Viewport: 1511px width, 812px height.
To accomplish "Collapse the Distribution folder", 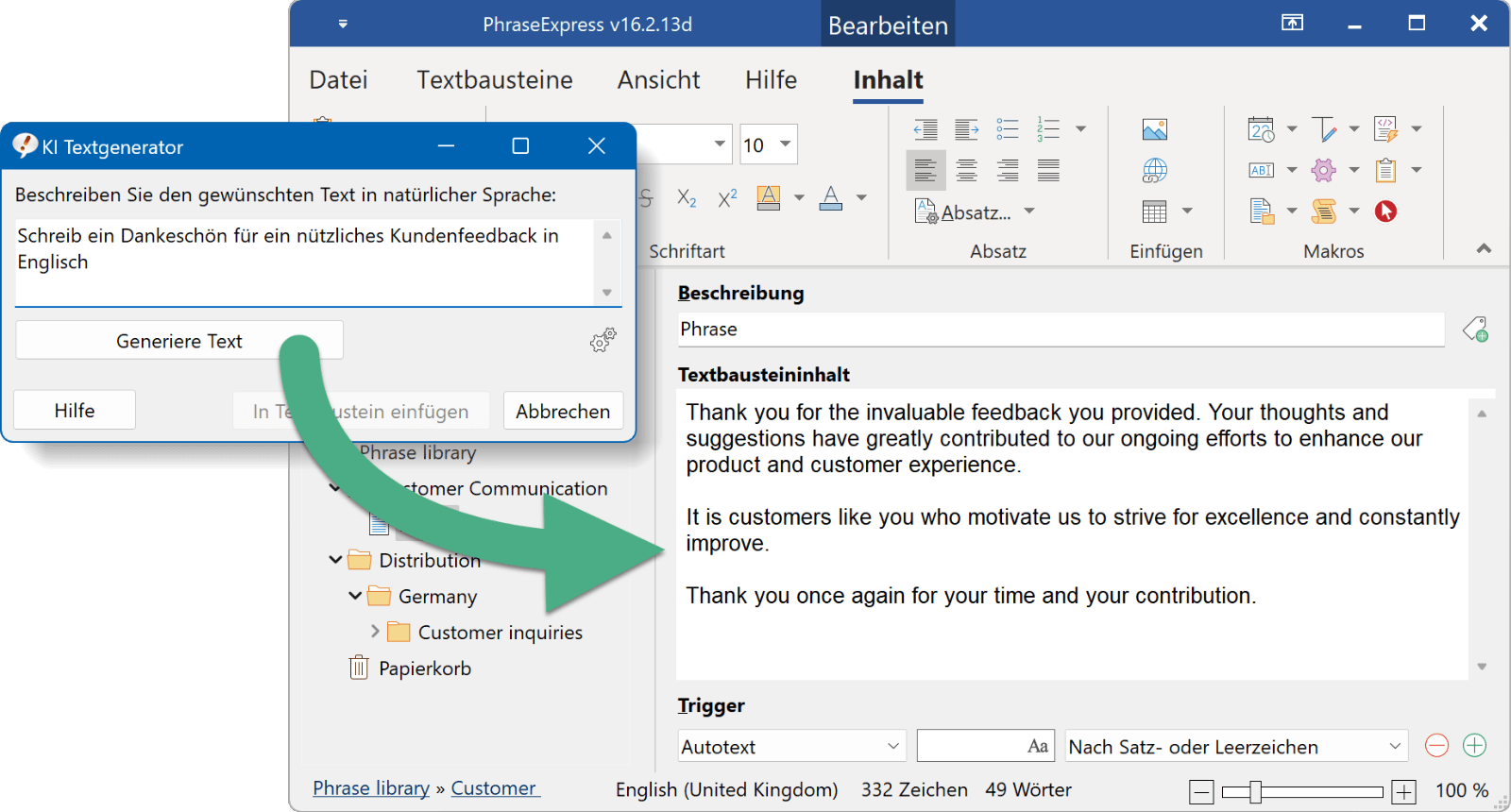I will (x=335, y=560).
